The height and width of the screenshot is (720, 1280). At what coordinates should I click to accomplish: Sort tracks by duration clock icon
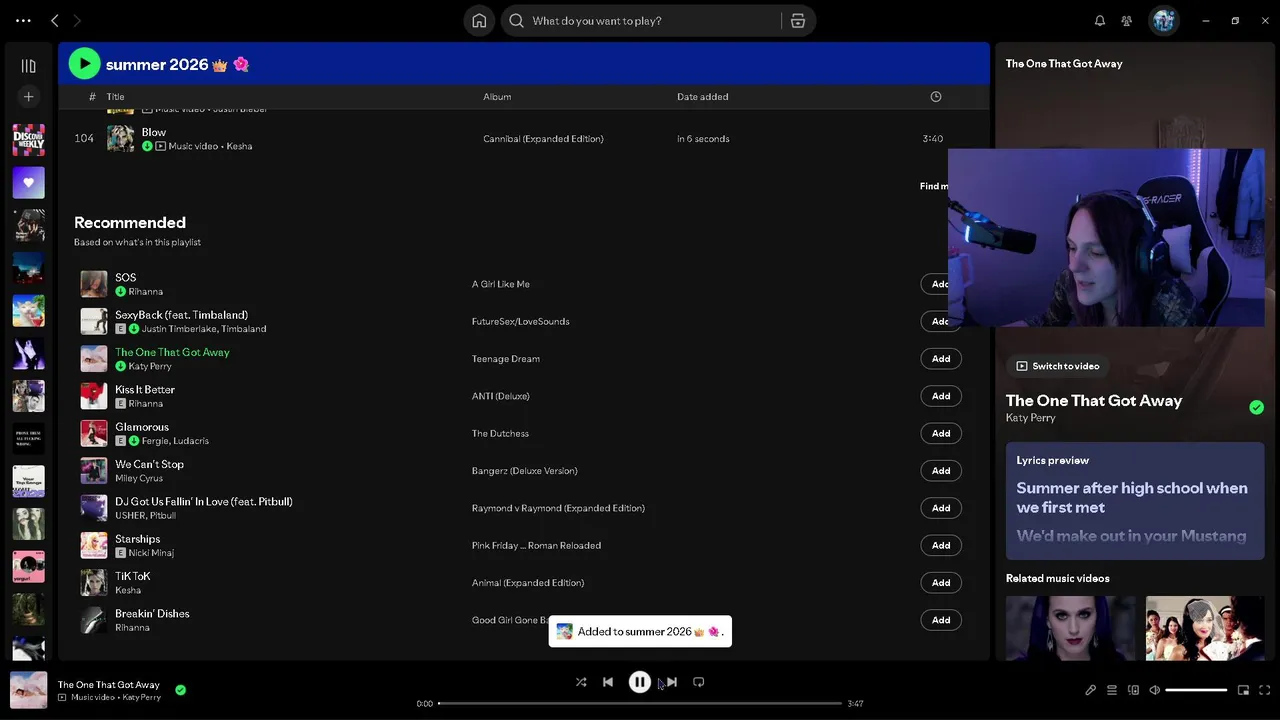[936, 97]
